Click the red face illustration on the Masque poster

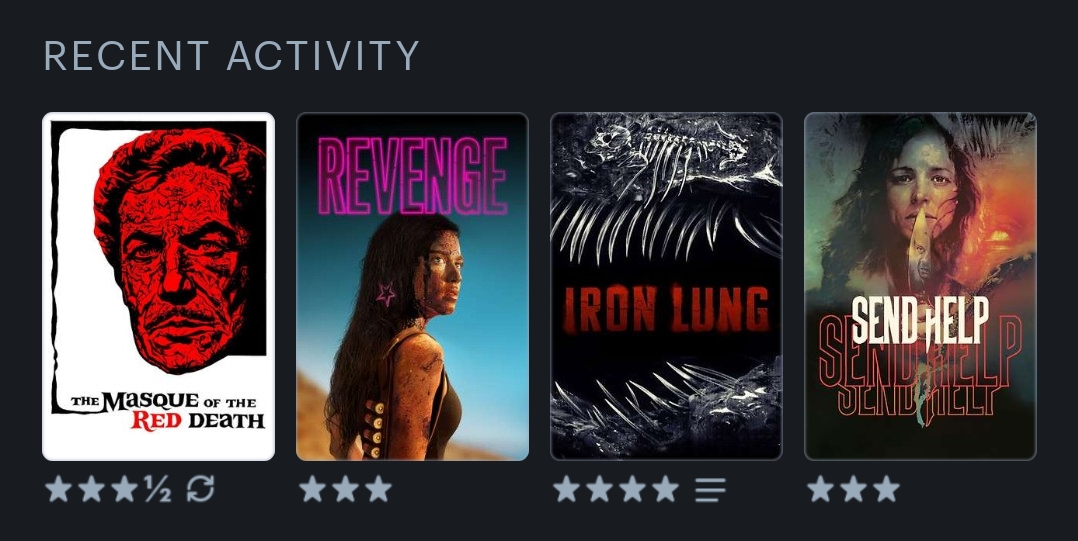coord(179,247)
